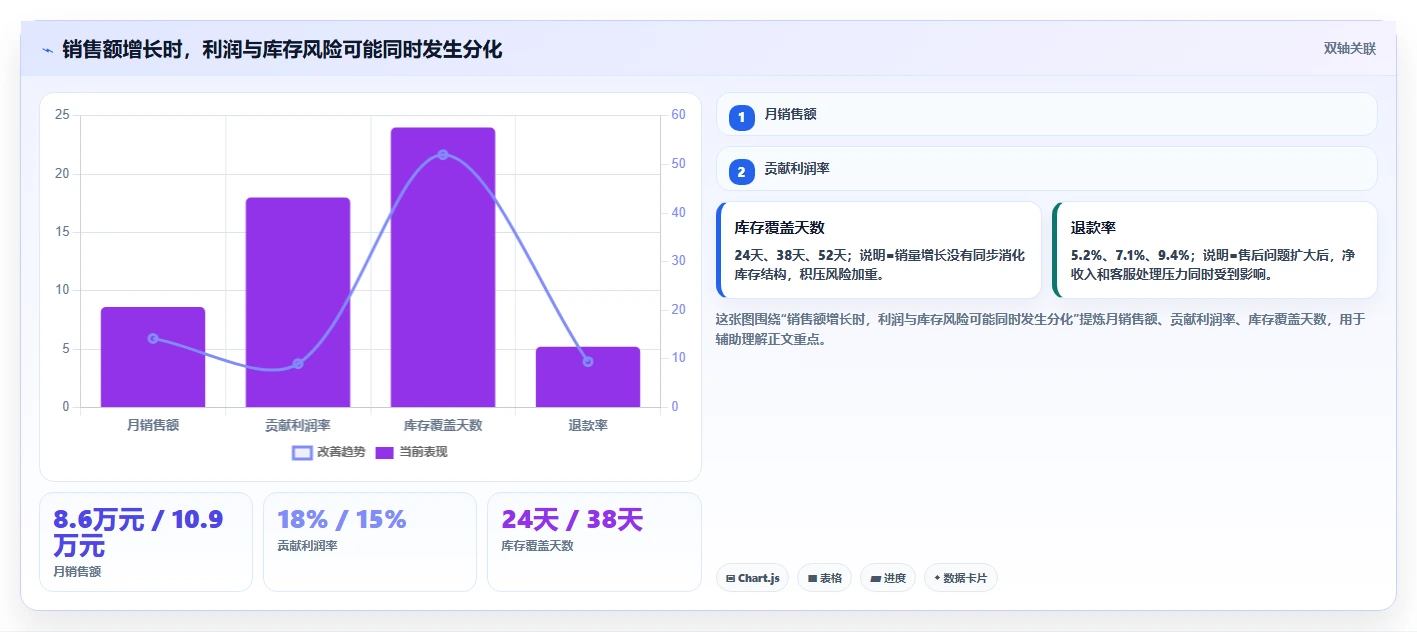Click the icon in the 表格 tag
1417x632 pixels.
tap(812, 578)
